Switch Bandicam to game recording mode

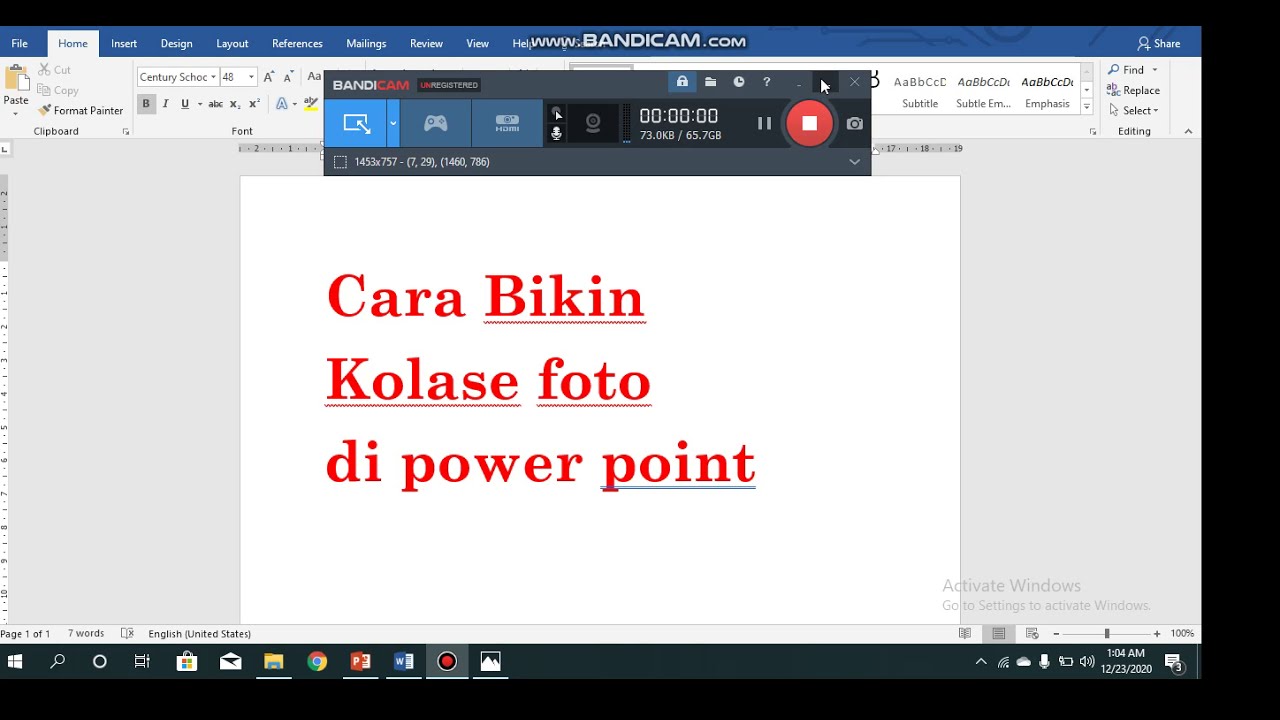[x=435, y=123]
